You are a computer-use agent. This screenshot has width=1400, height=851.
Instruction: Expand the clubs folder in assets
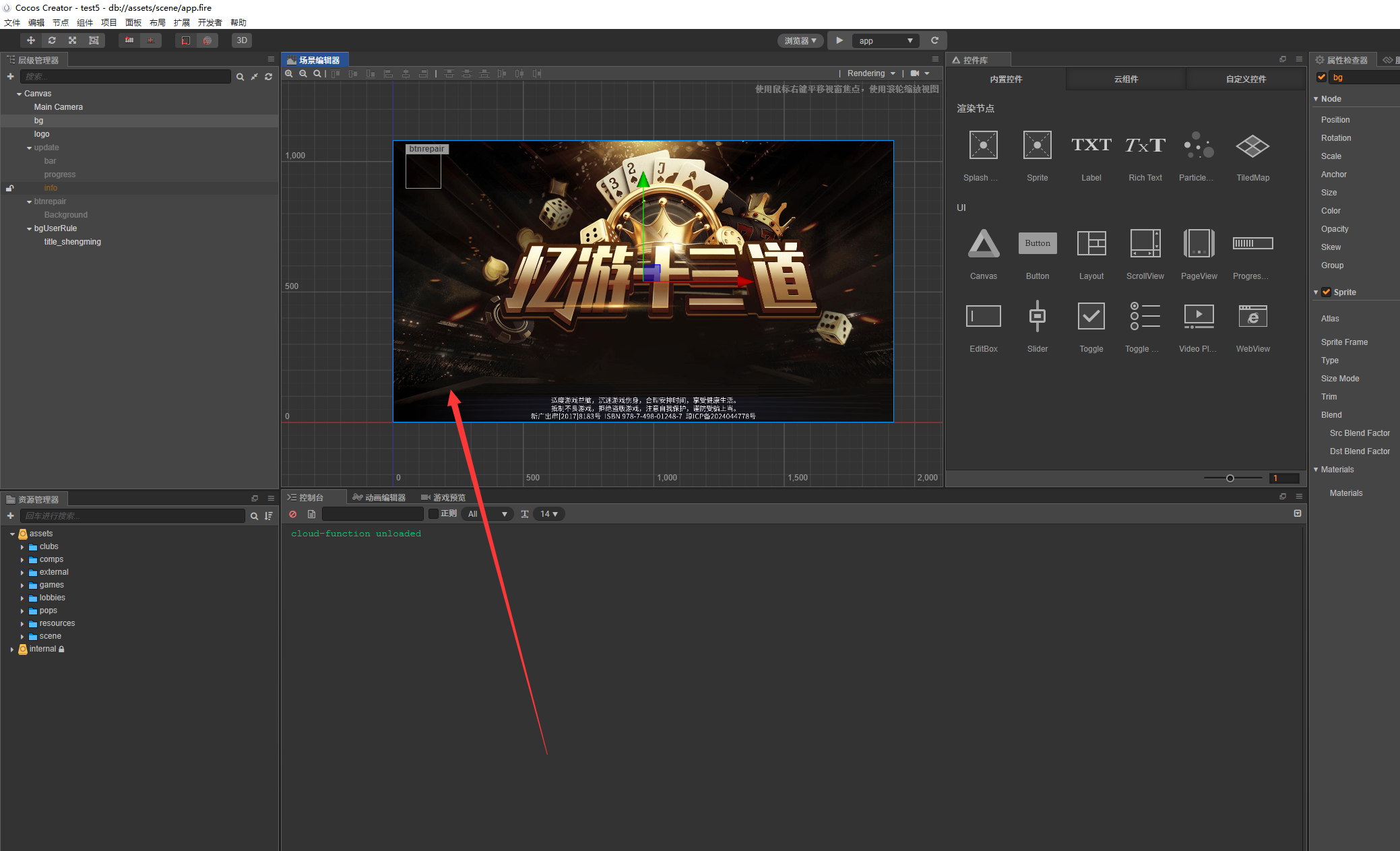click(22, 547)
